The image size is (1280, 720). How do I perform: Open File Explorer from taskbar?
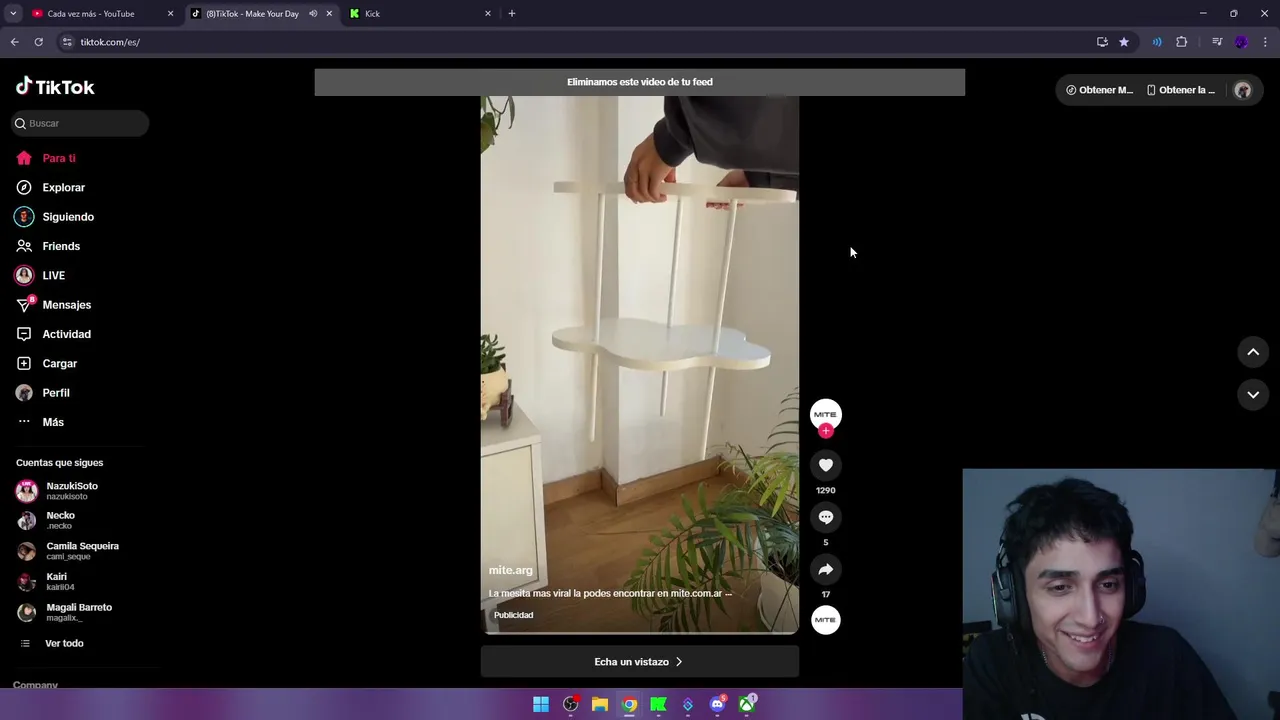tap(600, 704)
